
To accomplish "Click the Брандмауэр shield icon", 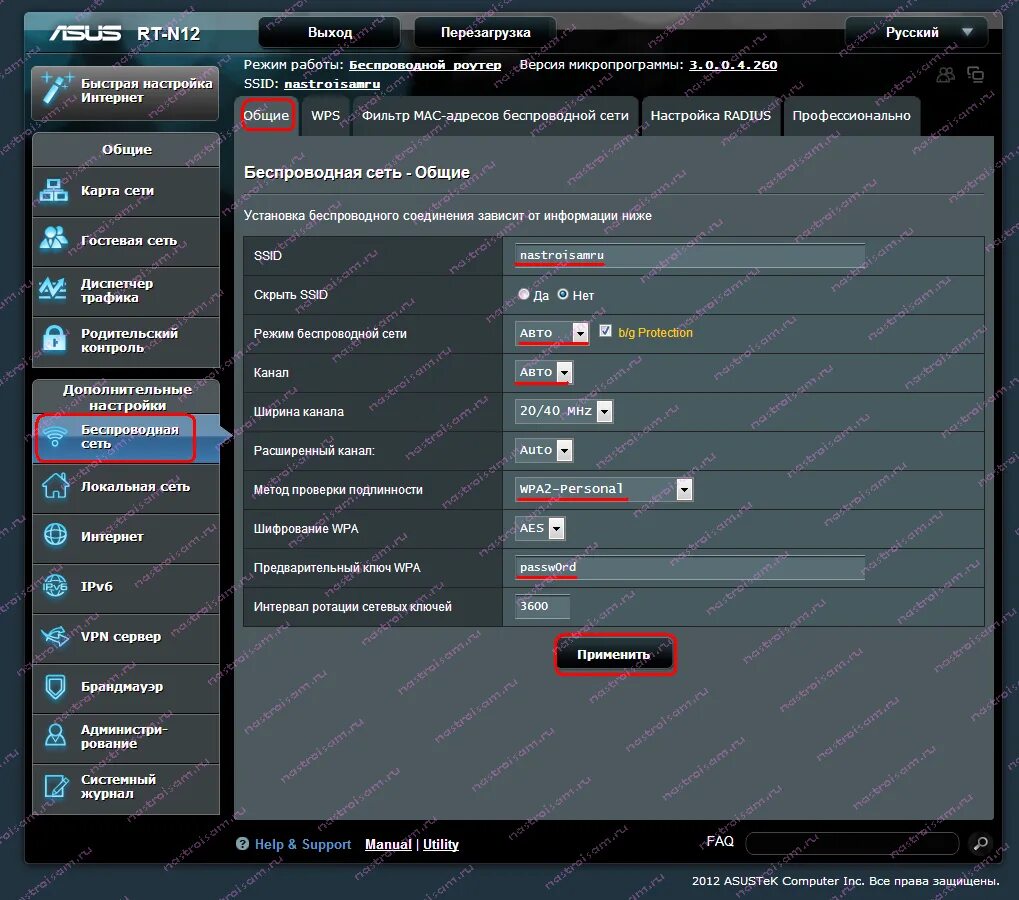I will coord(56,686).
